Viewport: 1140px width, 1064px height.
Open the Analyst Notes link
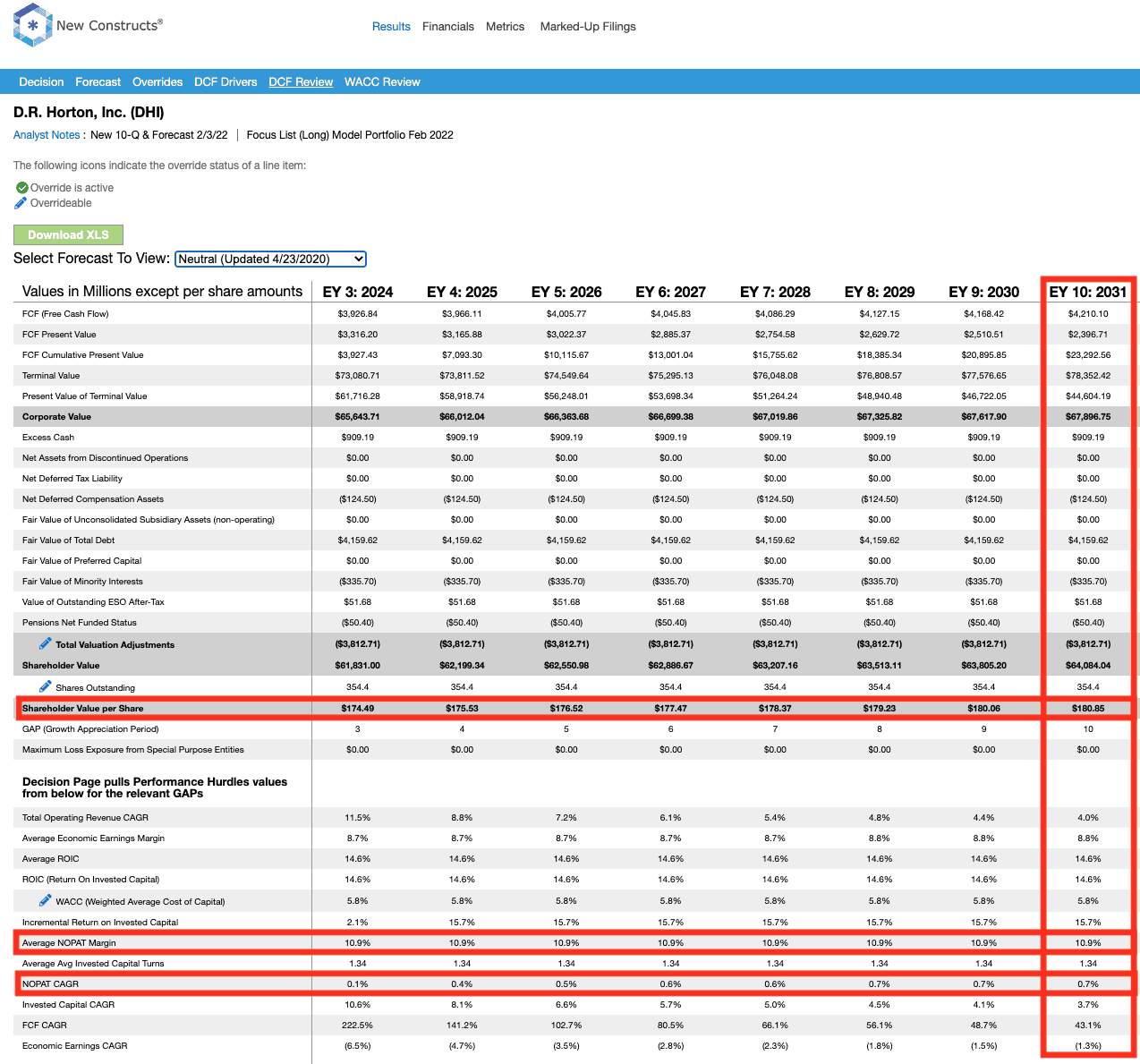pyautogui.click(x=47, y=135)
